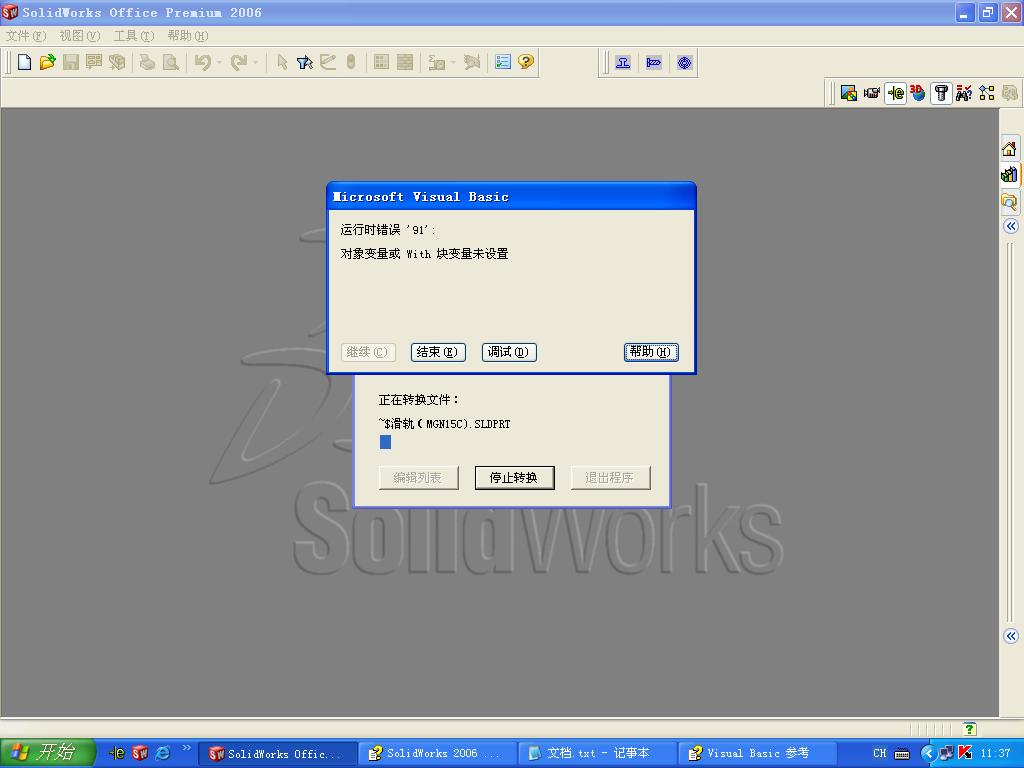Switch to 文档.txt - 记事本 taskbar window

[x=599, y=753]
